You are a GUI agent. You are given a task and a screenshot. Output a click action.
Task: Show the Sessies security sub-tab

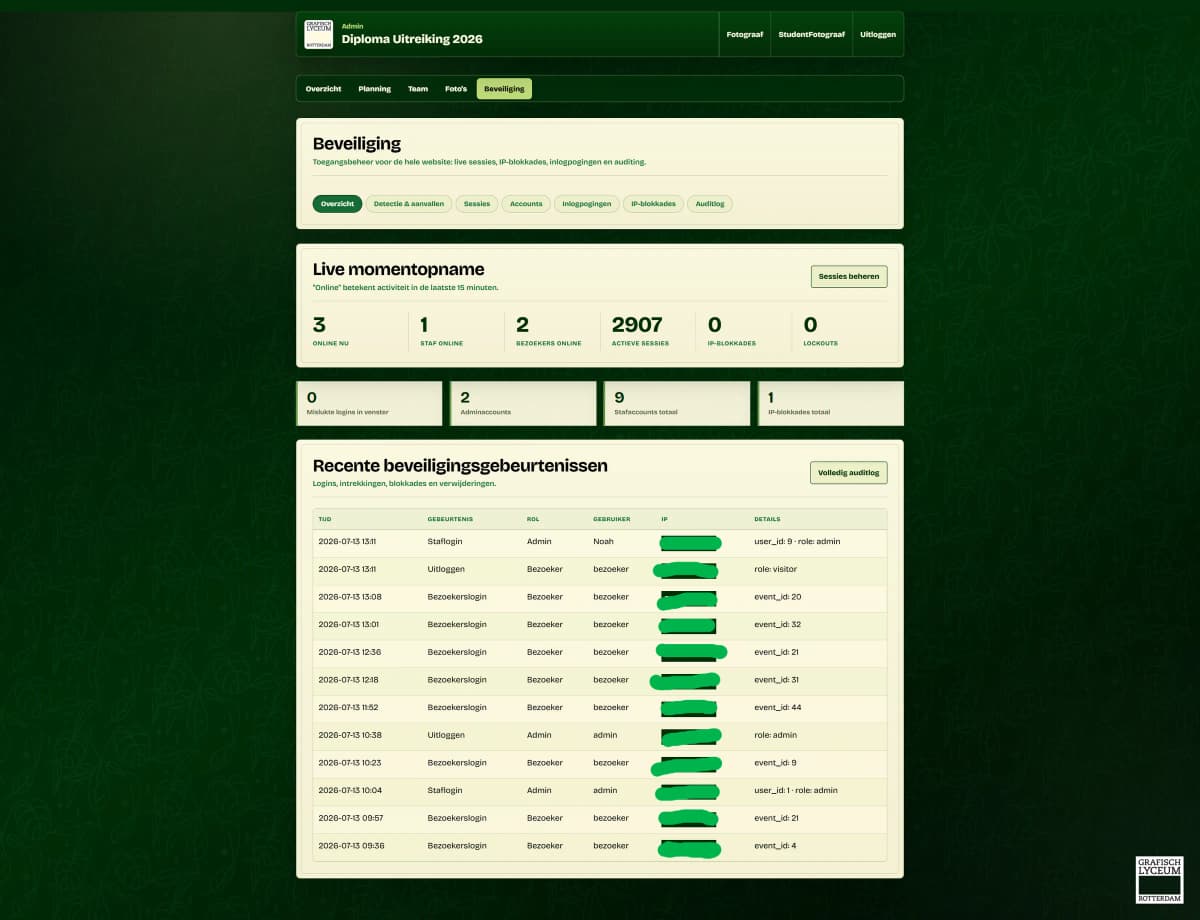coord(477,204)
